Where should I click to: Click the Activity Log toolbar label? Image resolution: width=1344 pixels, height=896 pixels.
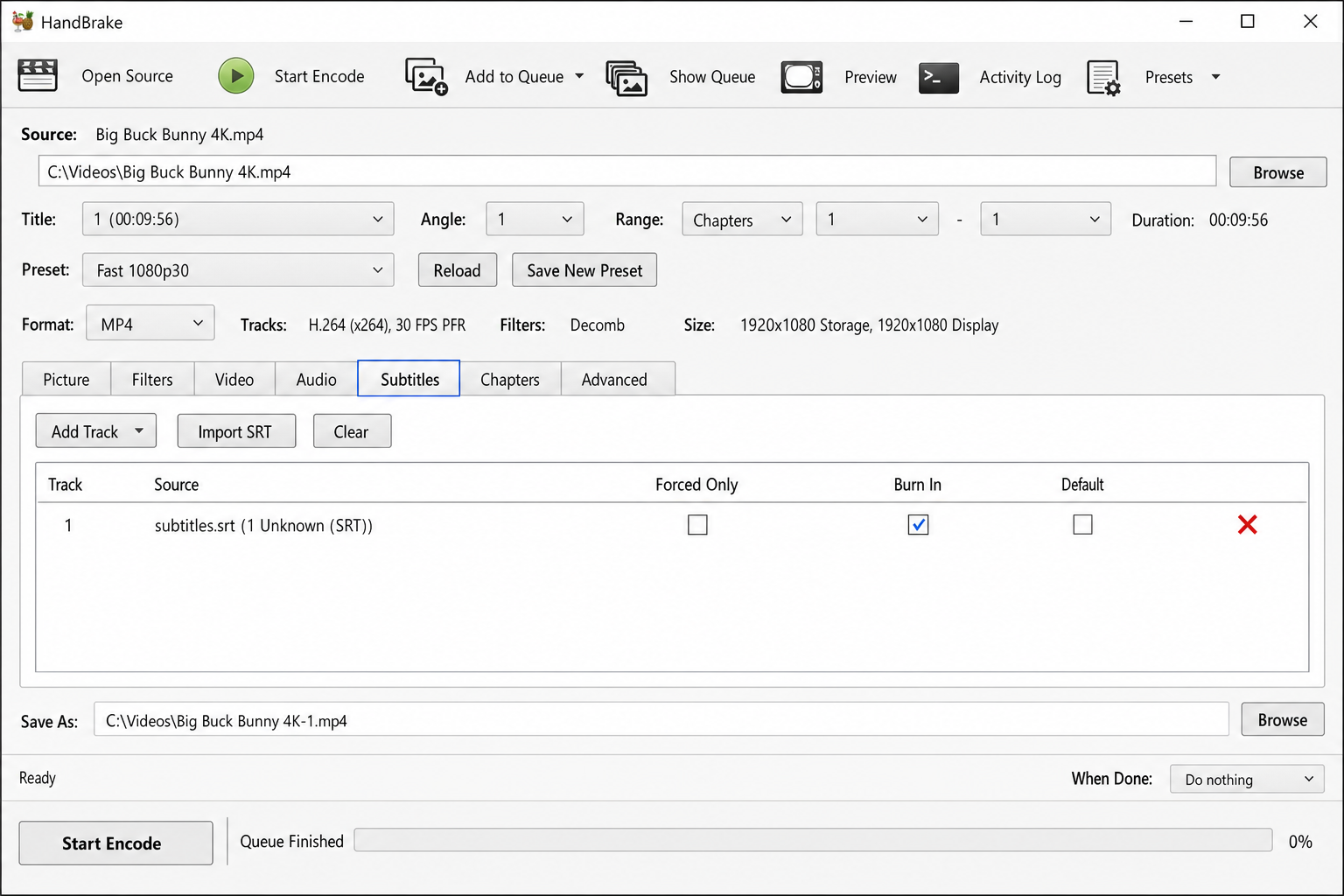point(1020,77)
